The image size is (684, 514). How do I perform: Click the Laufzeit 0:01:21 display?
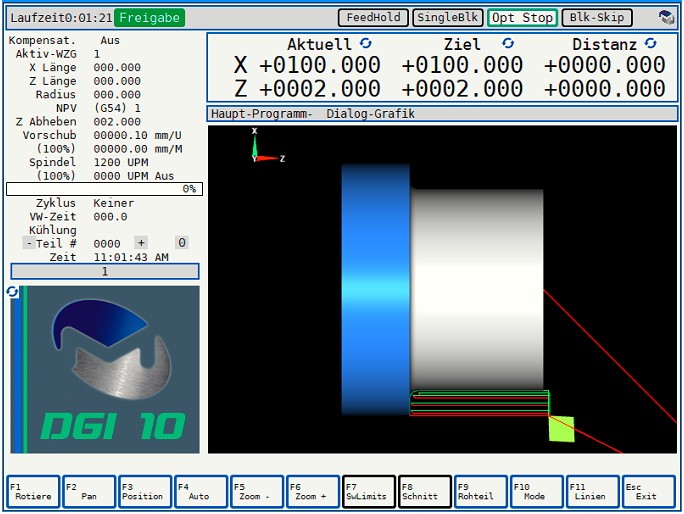61,18
